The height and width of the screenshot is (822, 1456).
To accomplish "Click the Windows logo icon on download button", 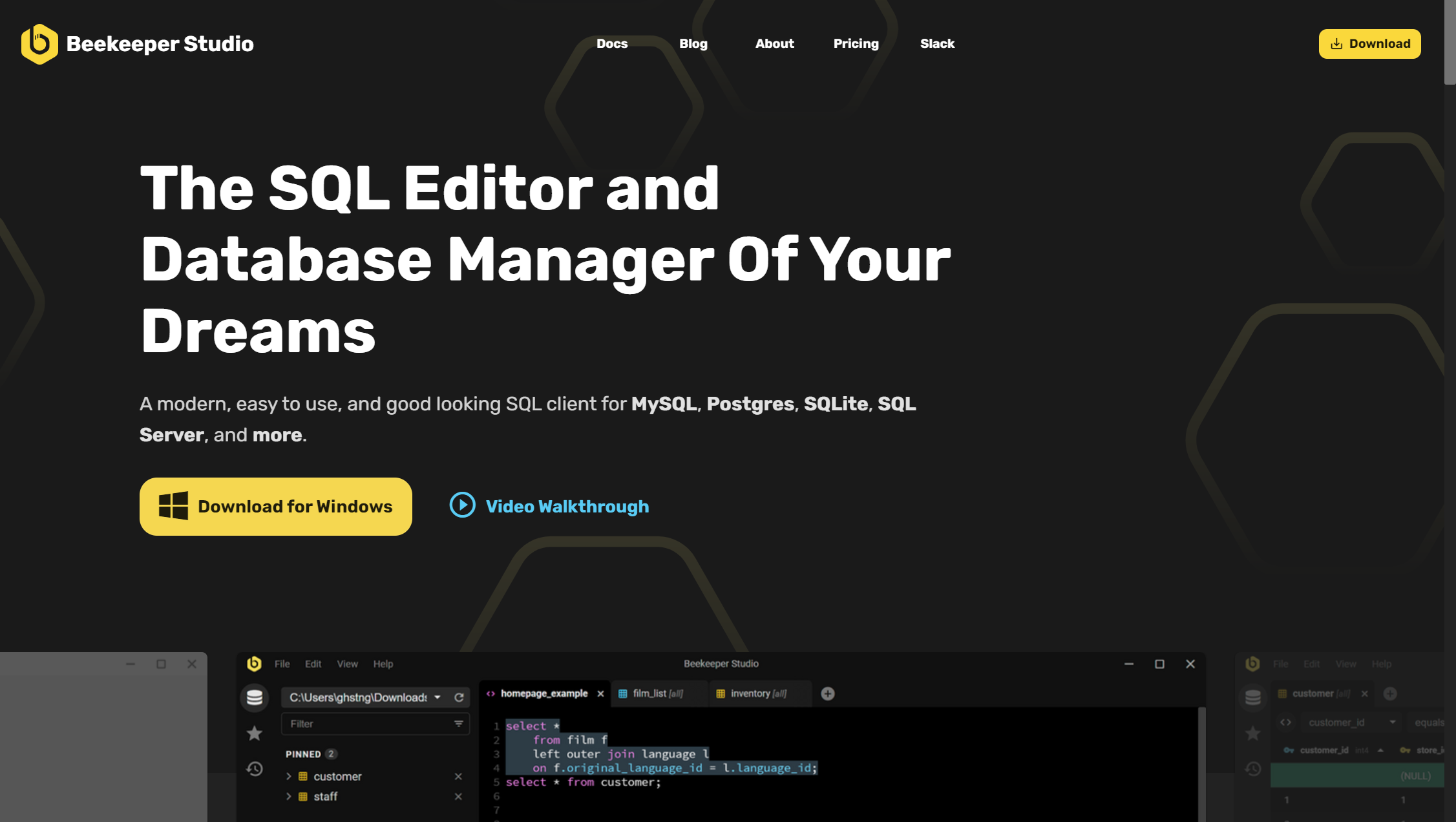I will point(173,505).
